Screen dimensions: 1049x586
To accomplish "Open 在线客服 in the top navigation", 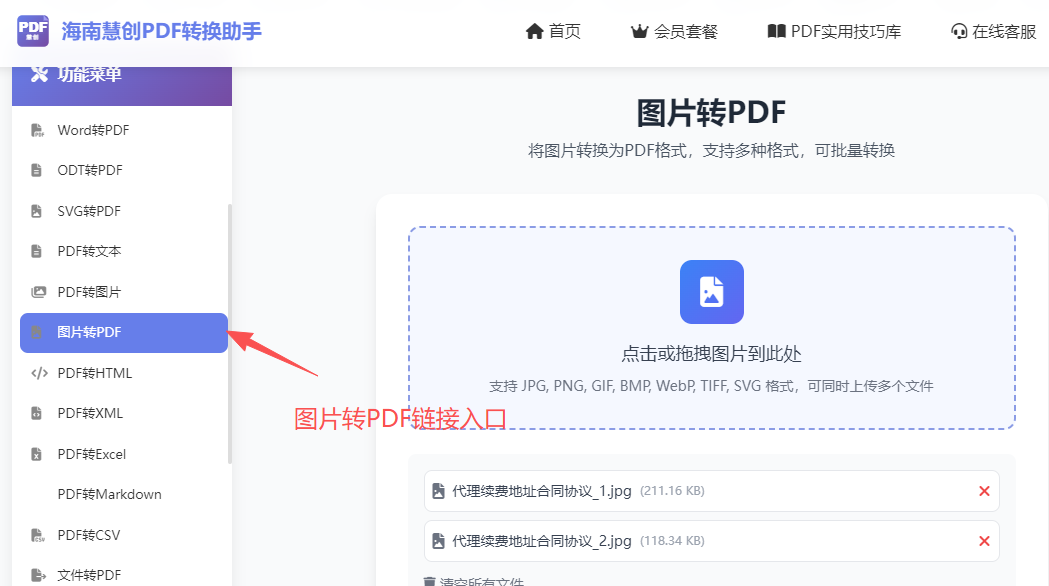I will click(1004, 31).
